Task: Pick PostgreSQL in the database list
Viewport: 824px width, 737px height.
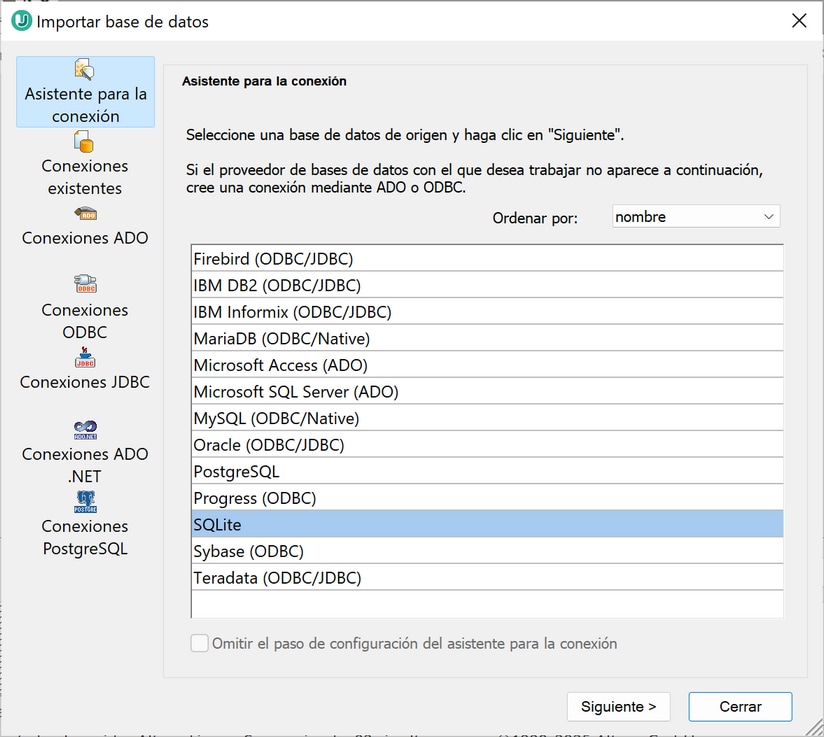Action: tap(236, 471)
